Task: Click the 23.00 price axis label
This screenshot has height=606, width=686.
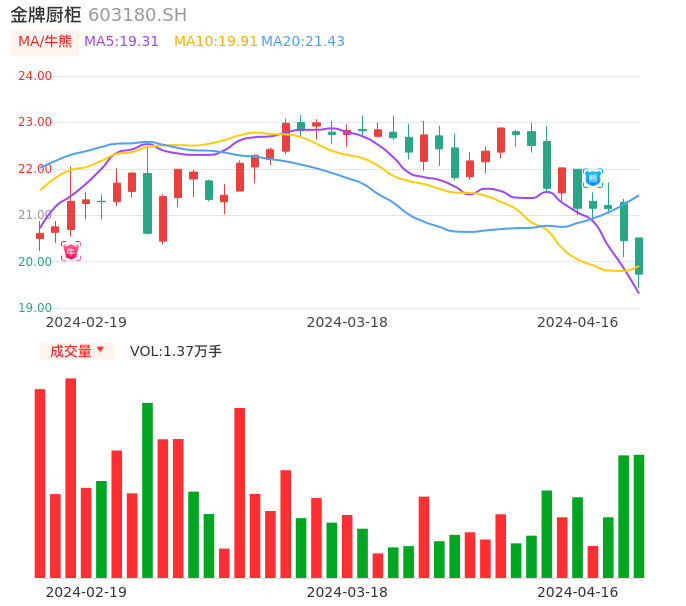Action: [35, 122]
